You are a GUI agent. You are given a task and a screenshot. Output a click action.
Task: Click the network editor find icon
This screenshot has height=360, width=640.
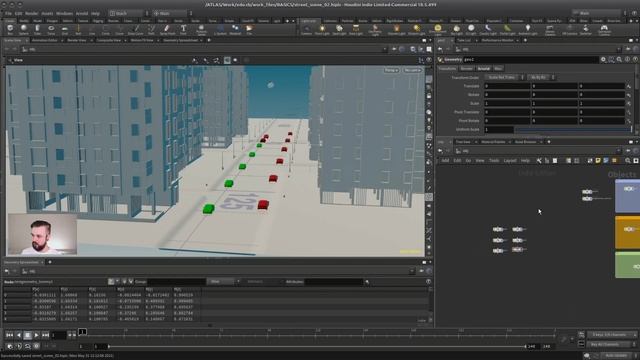pyautogui.click(x=628, y=161)
